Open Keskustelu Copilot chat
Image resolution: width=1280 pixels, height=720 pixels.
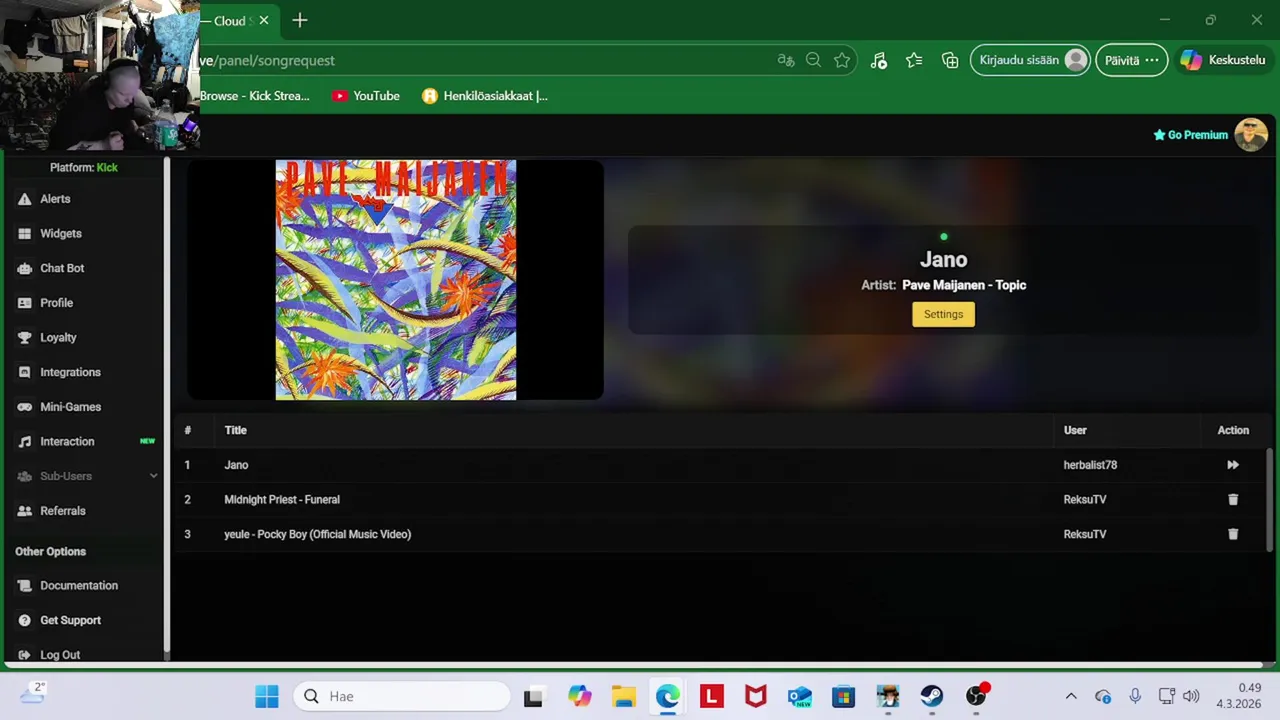point(1224,60)
